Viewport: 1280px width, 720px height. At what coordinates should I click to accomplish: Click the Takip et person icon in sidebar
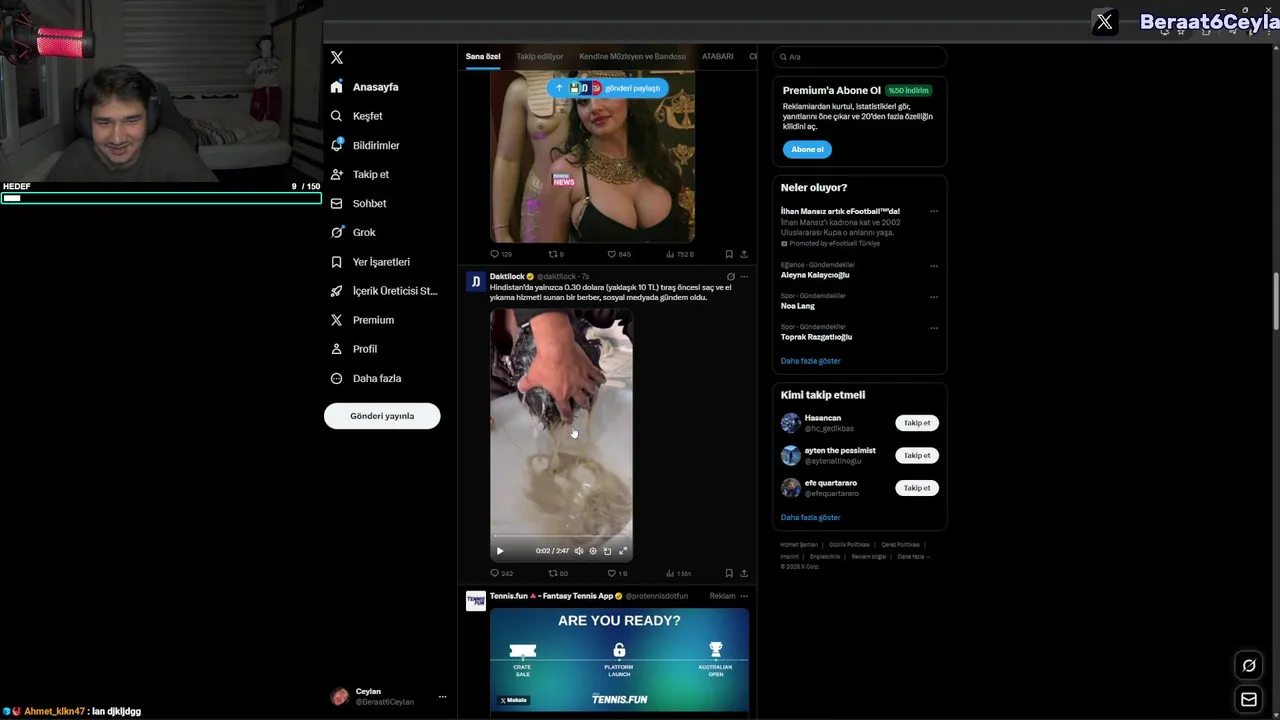pos(337,174)
